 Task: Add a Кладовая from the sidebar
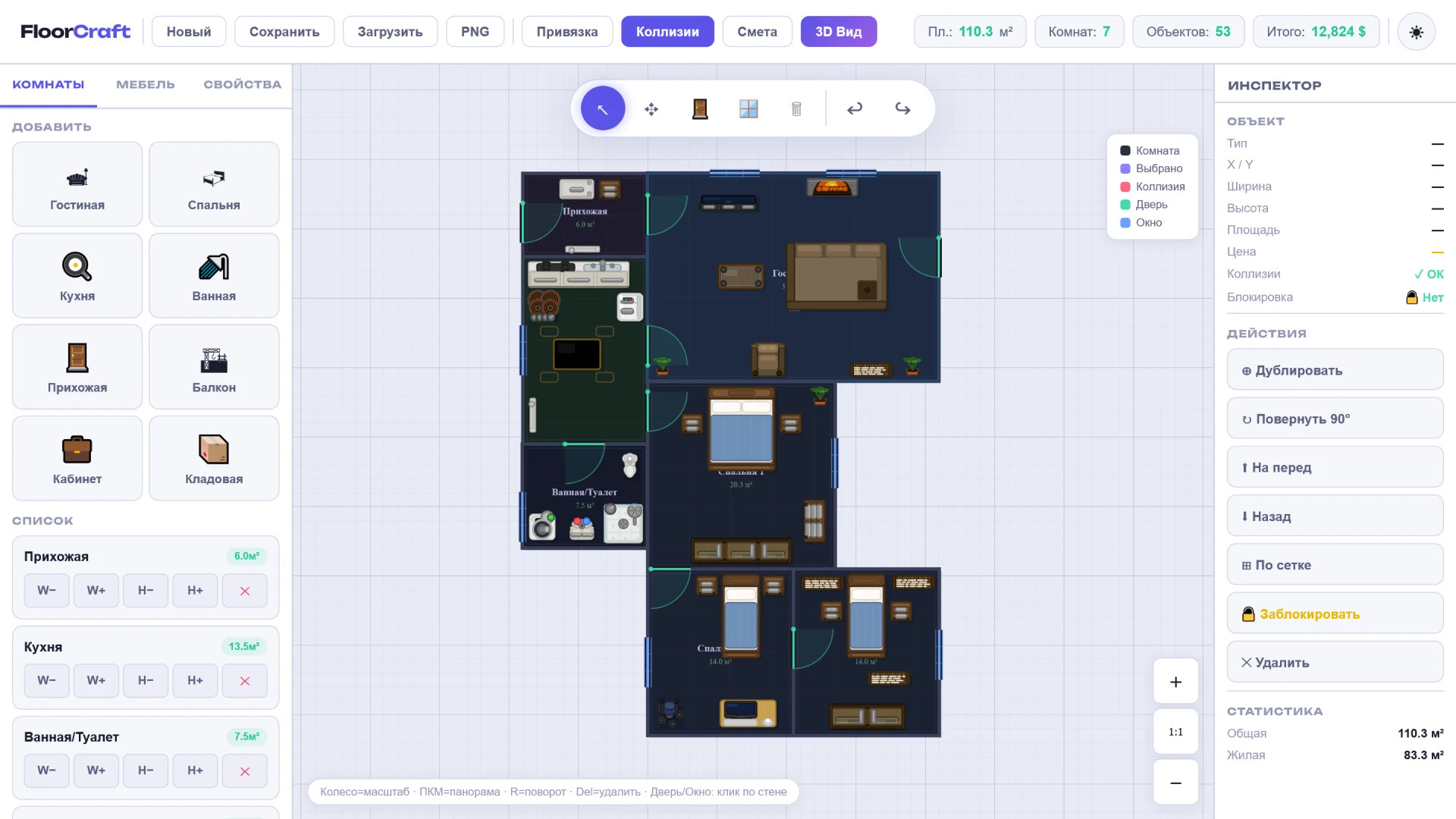click(214, 458)
